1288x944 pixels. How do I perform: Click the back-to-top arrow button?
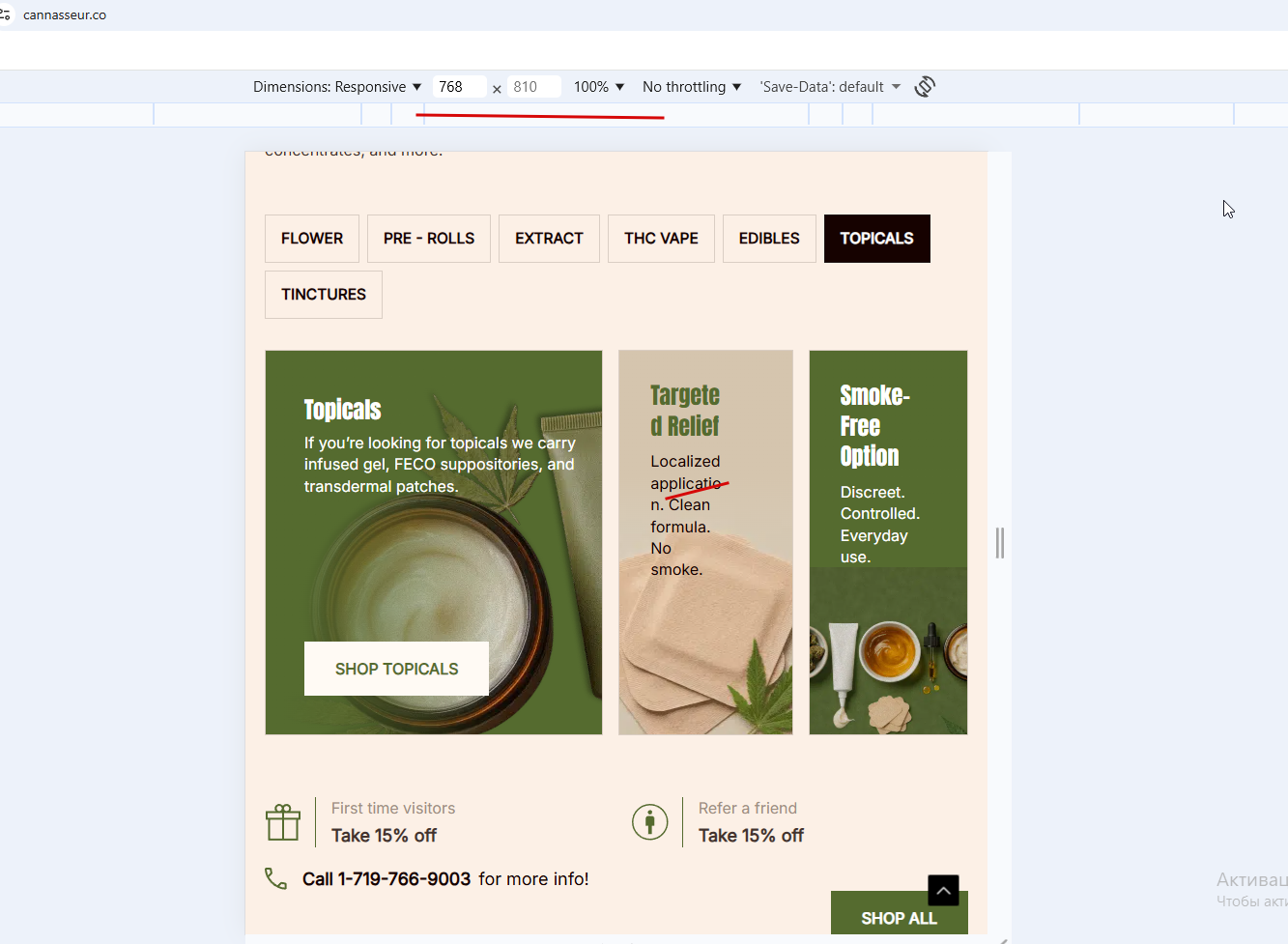943,890
